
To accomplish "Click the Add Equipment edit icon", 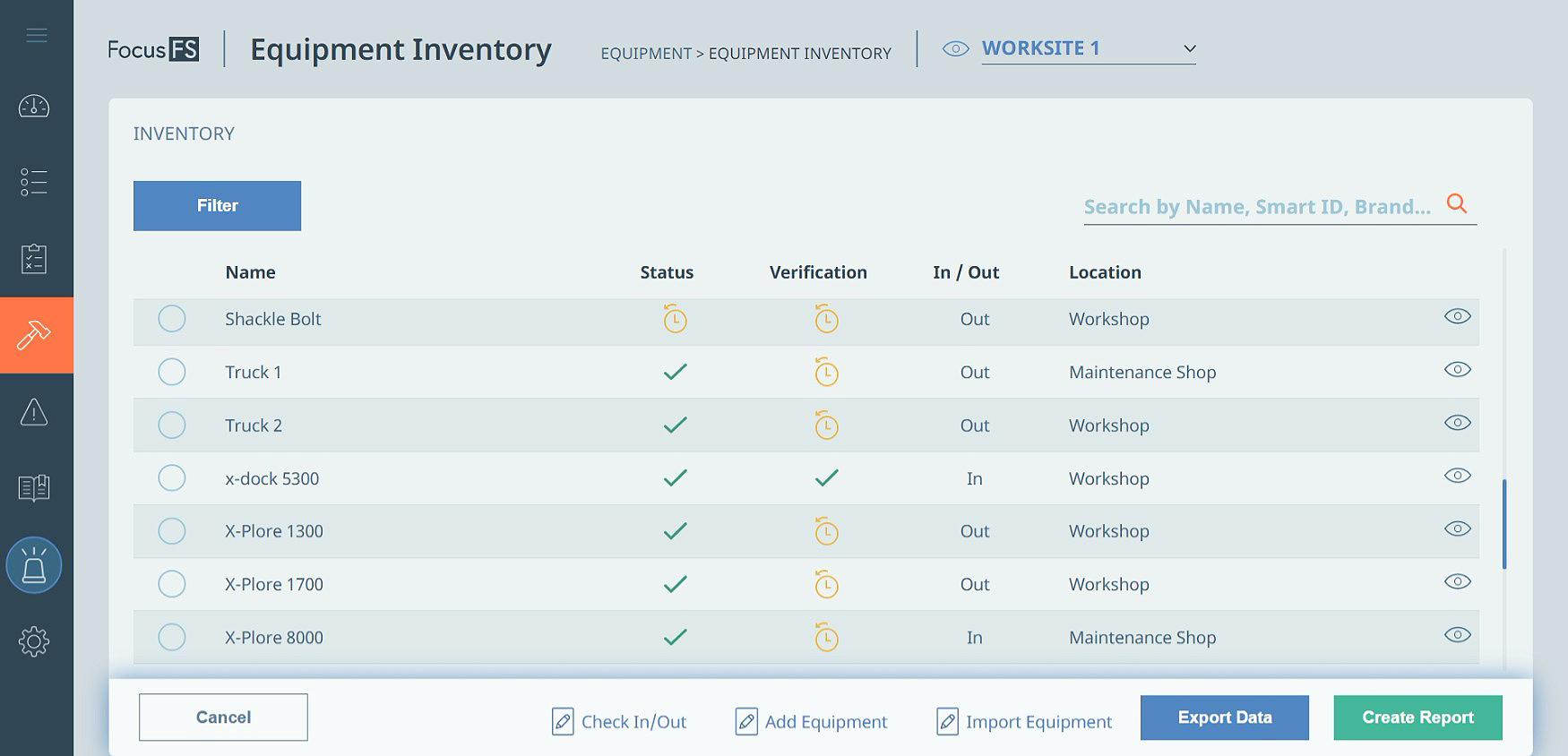I will point(746,721).
